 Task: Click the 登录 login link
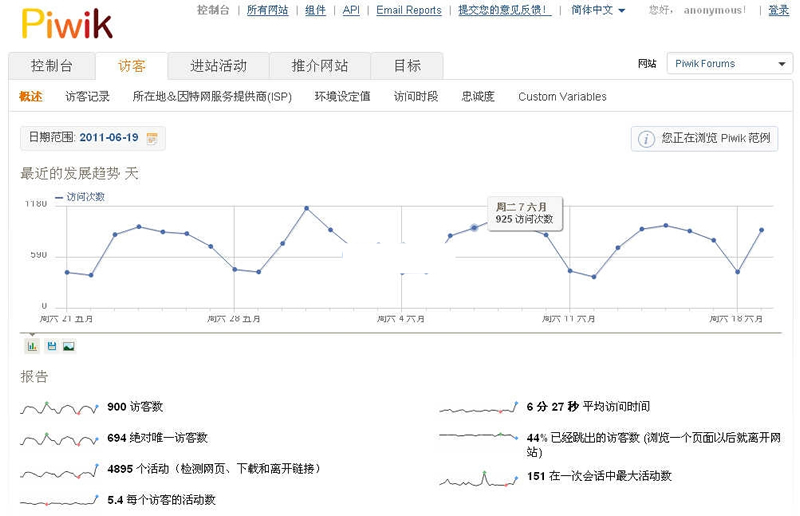[778, 10]
